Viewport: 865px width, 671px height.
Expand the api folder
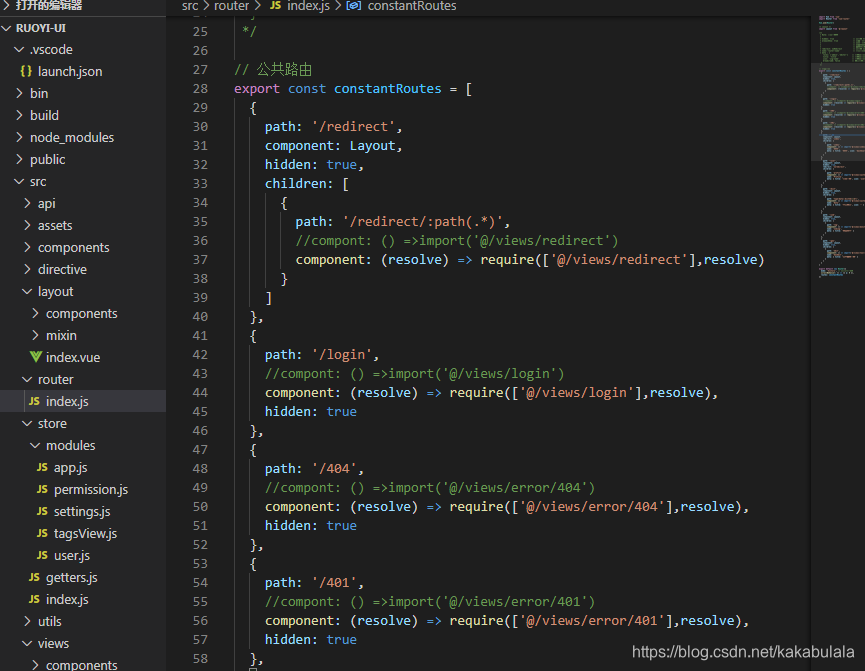[27, 204]
